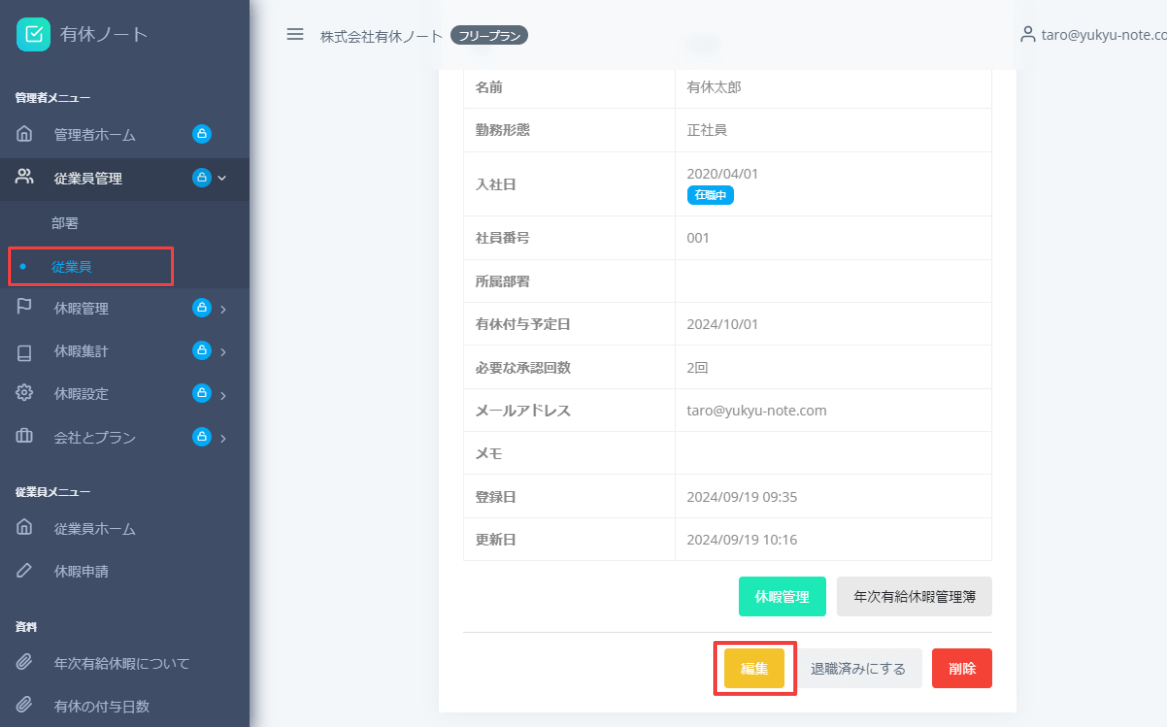Expand the 会社とプラン submenu chevron

click(221, 437)
